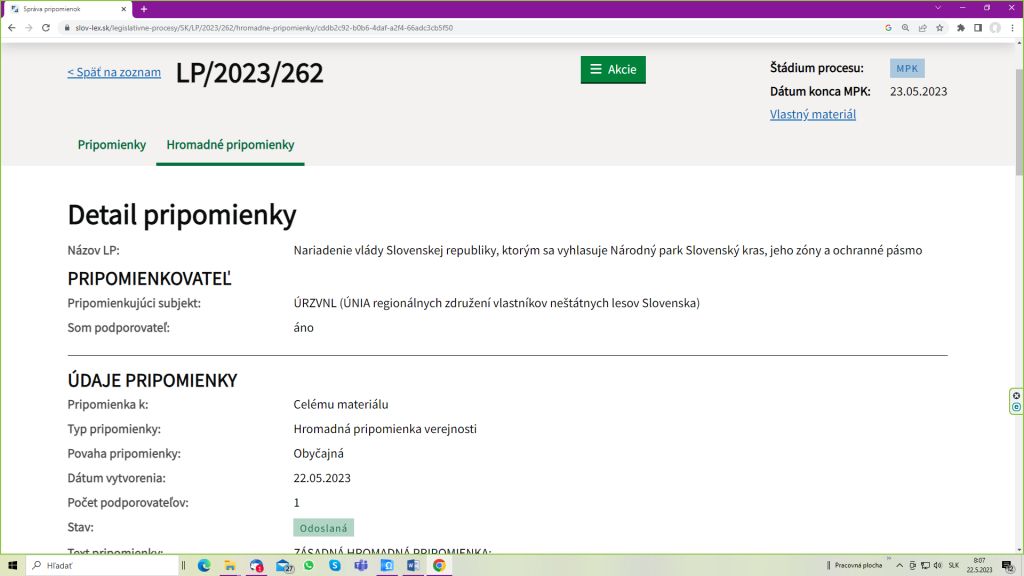The height and width of the screenshot is (576, 1024).
Task: Open the Vlastný materiál link
Action: pyautogui.click(x=812, y=114)
